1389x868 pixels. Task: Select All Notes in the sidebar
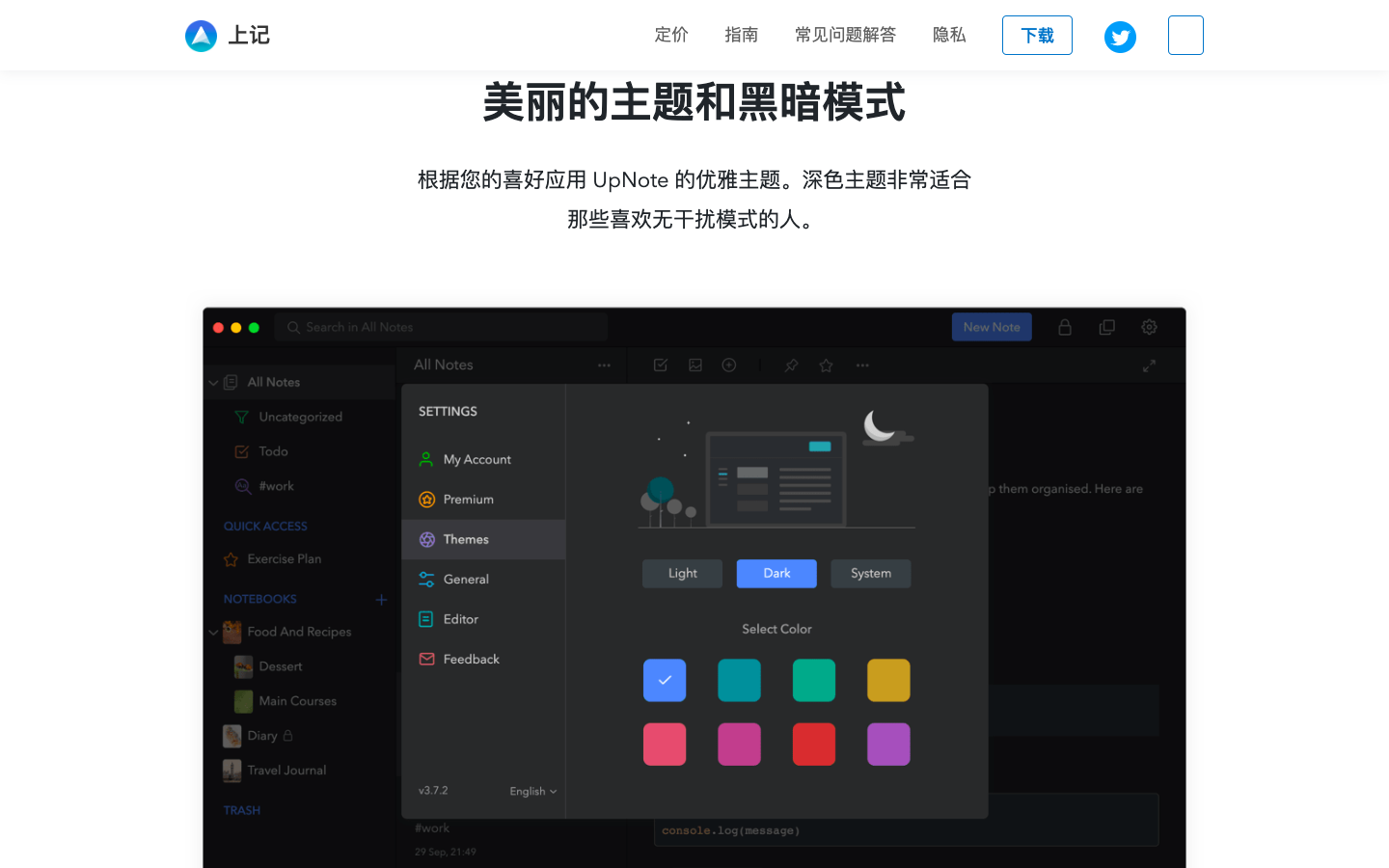click(300, 382)
